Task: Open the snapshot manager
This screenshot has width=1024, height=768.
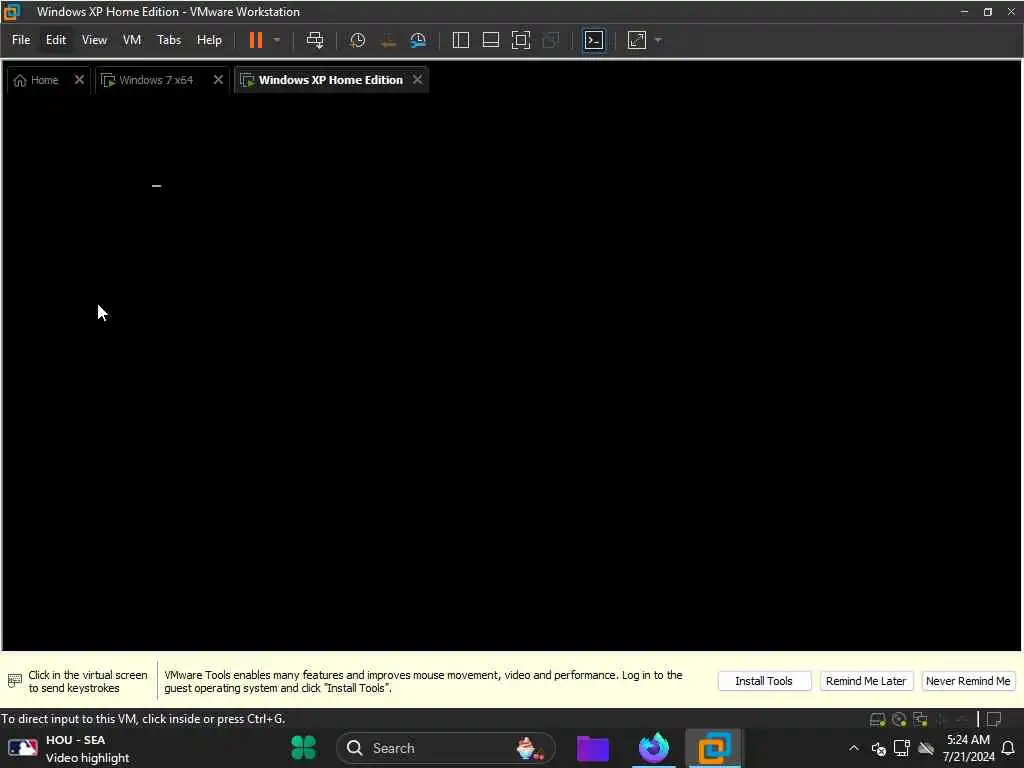Action: click(x=418, y=40)
